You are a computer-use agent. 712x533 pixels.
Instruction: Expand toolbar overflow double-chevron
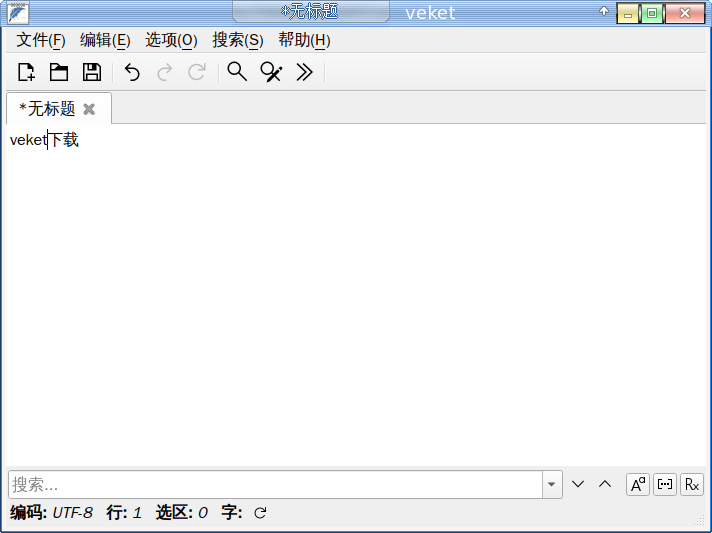click(x=304, y=72)
